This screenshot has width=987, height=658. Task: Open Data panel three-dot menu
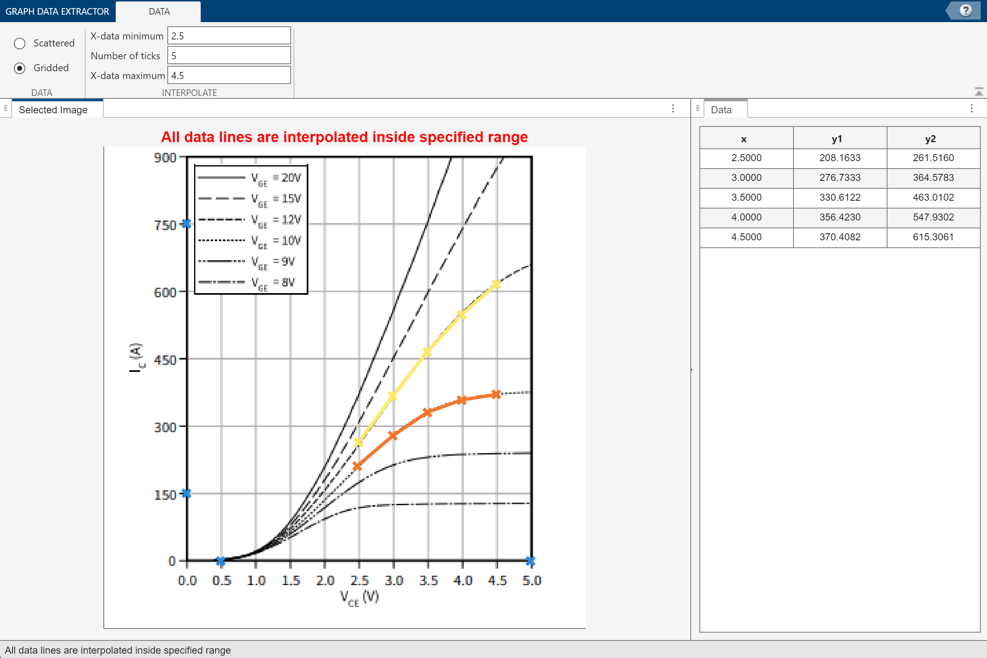coord(971,109)
